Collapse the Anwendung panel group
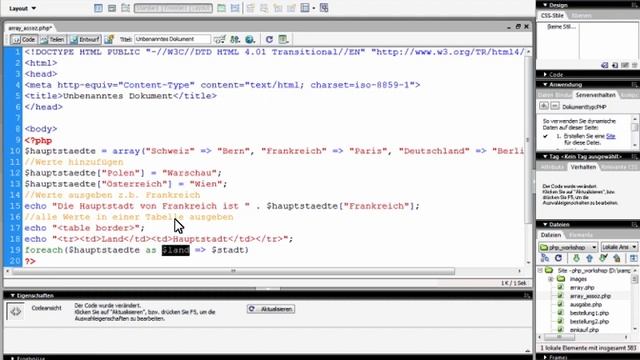The image size is (640, 360). pyautogui.click(x=545, y=84)
